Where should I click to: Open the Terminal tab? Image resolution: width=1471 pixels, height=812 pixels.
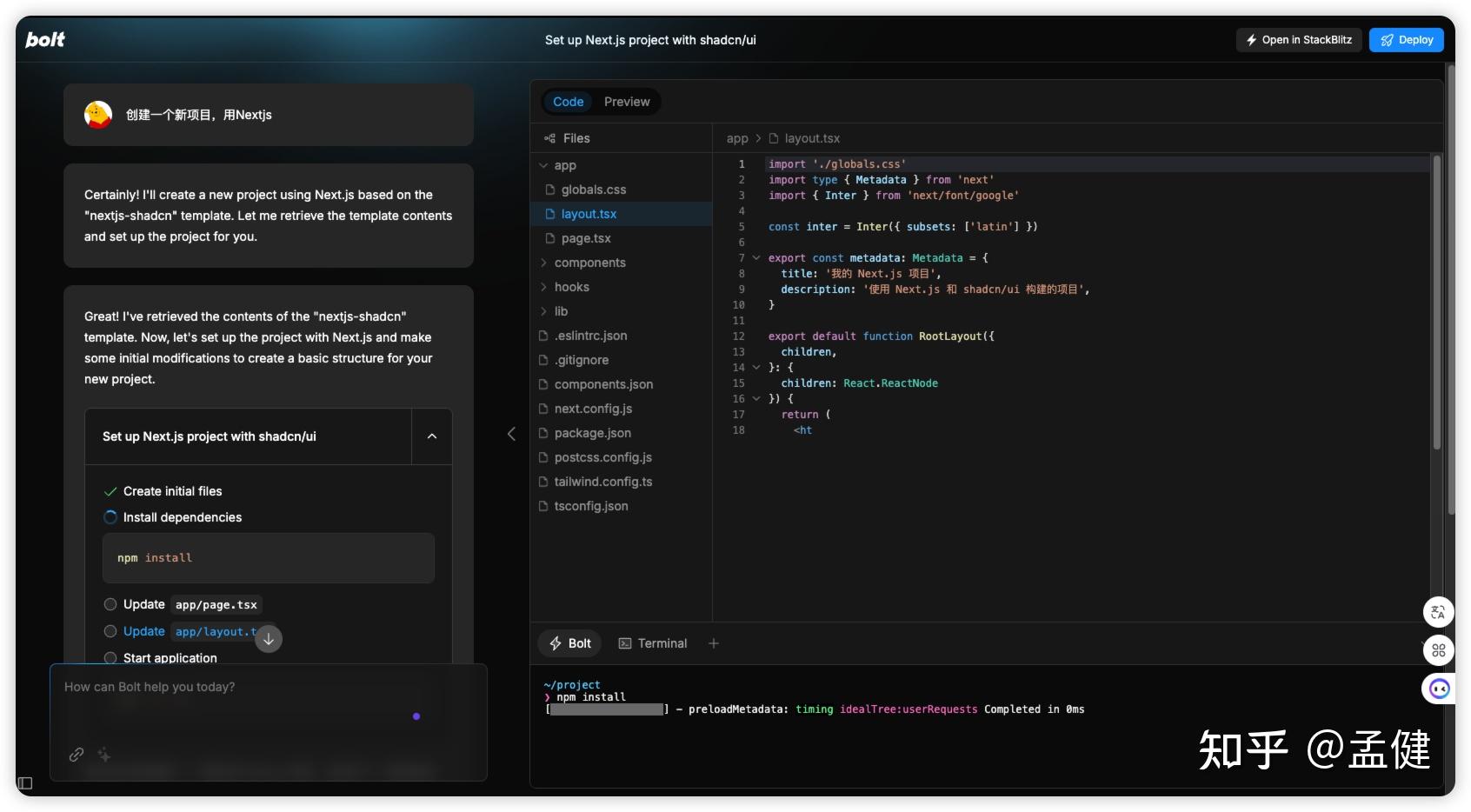tap(653, 643)
